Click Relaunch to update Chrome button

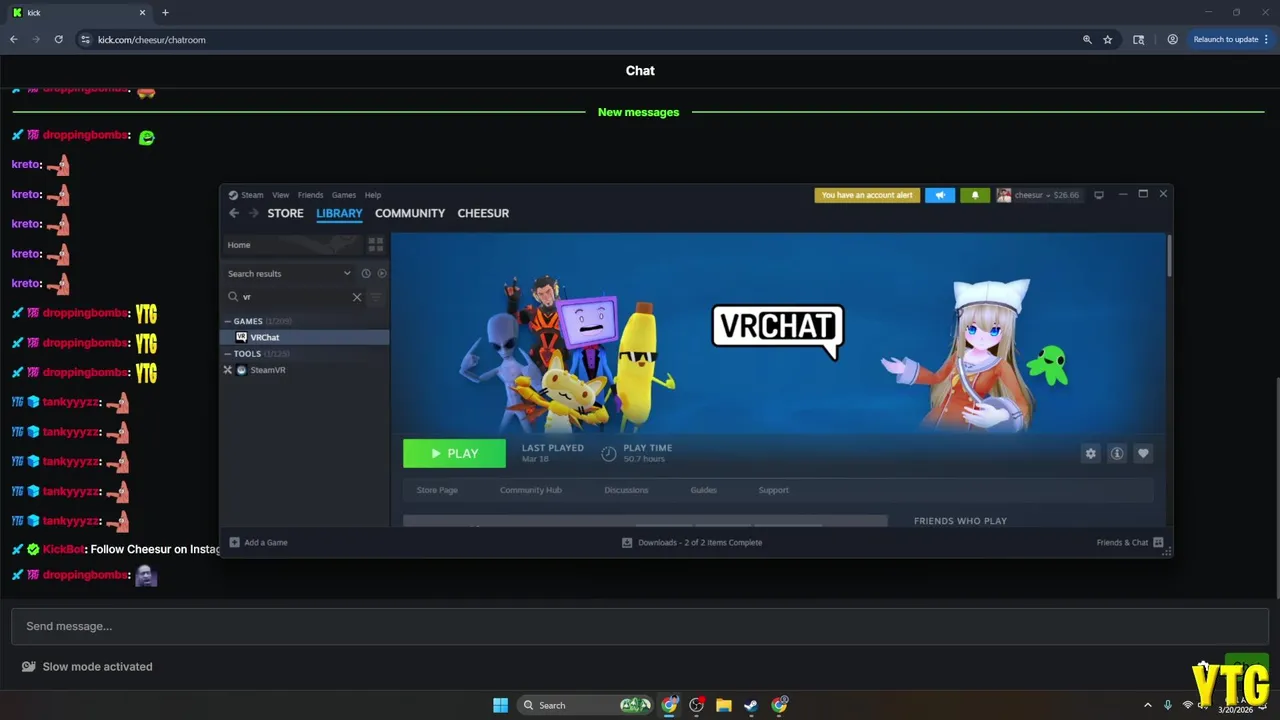pos(1230,39)
